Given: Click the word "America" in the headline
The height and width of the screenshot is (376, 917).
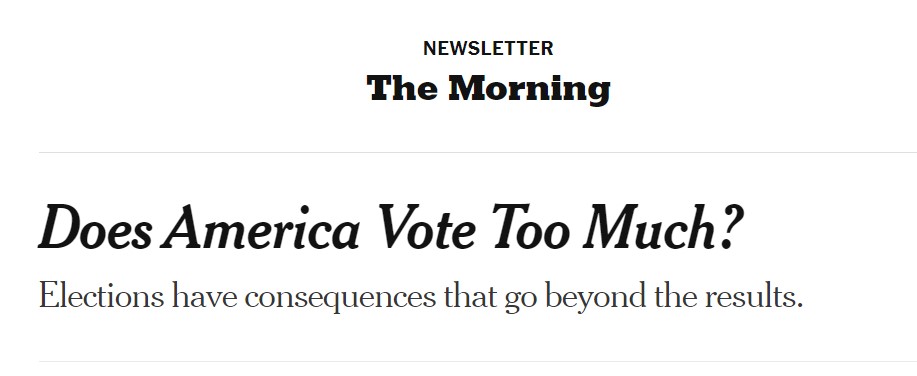Looking at the screenshot, I should [x=261, y=229].
